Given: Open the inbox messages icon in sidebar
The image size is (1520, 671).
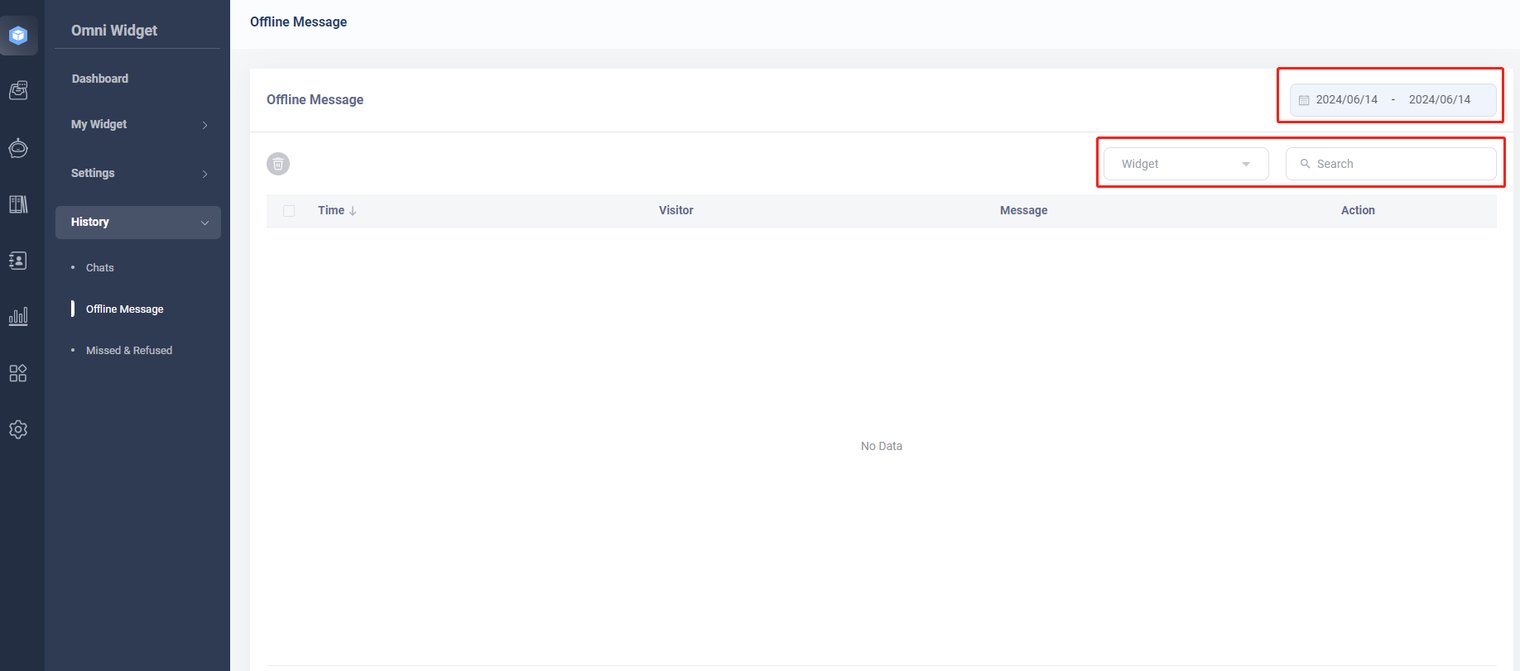Looking at the screenshot, I should tap(18, 91).
